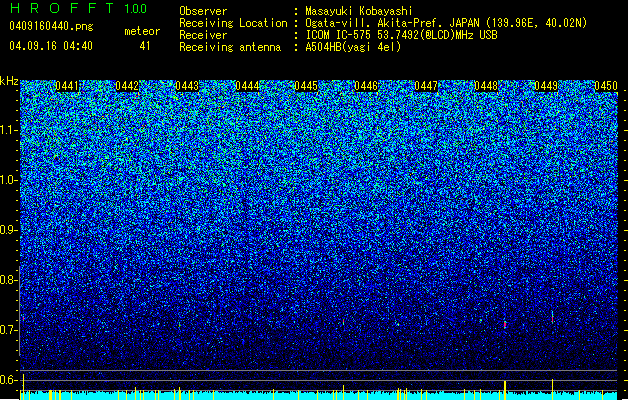The width and height of the screenshot is (629, 400).
Task: Select the file name 0409160440.png
Action: point(51,26)
